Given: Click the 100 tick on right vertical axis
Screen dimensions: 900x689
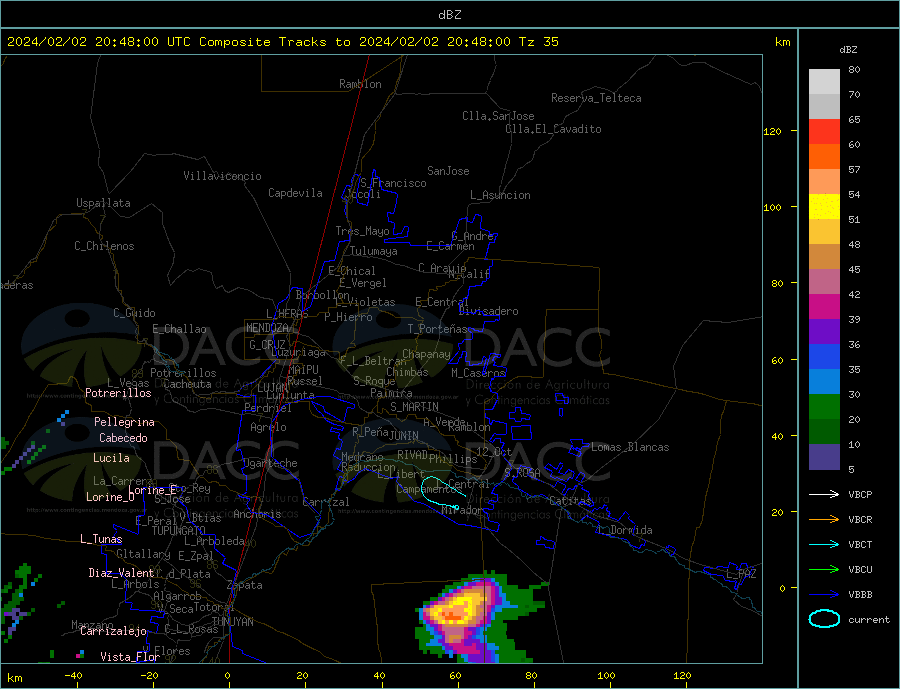Looking at the screenshot, I should (x=772, y=207).
